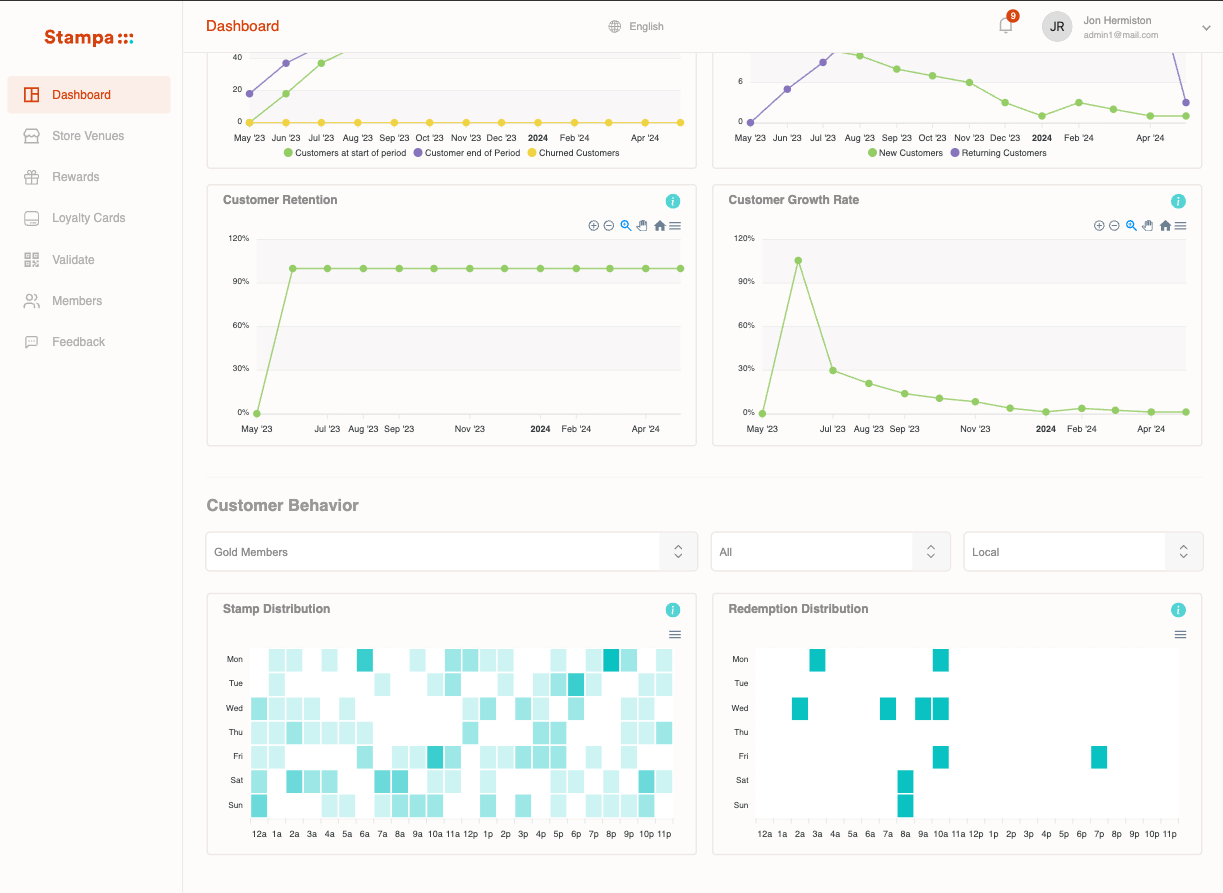Viewport: 1223px width, 893px height.
Task: Open the Local dropdown
Action: coord(1083,551)
